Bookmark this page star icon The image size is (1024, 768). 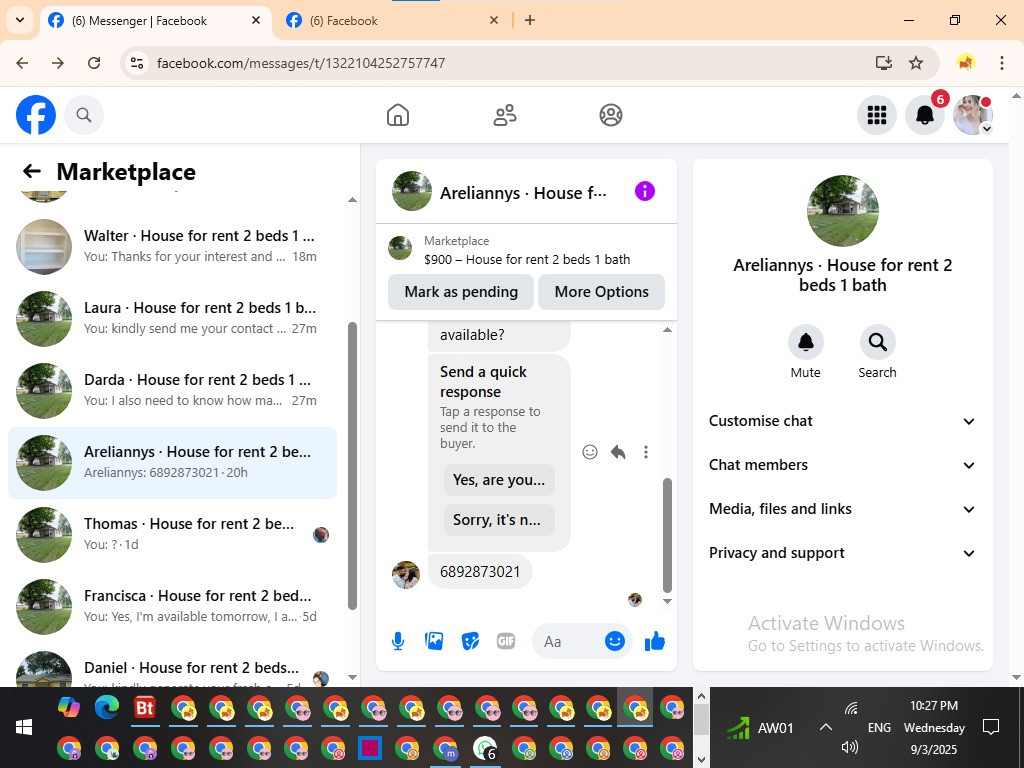[x=916, y=63]
